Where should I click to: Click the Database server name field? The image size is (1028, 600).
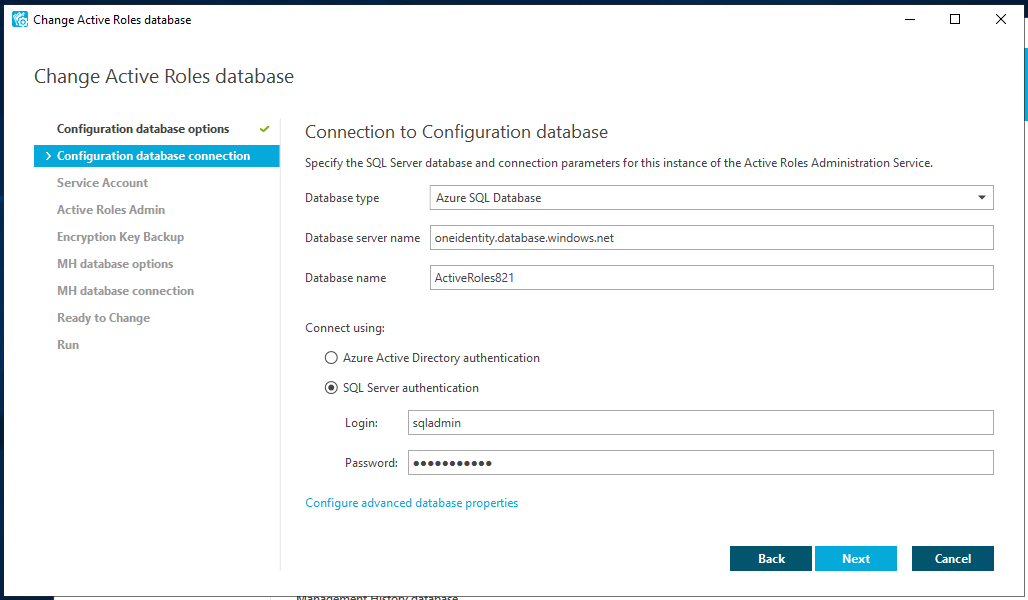[711, 238]
